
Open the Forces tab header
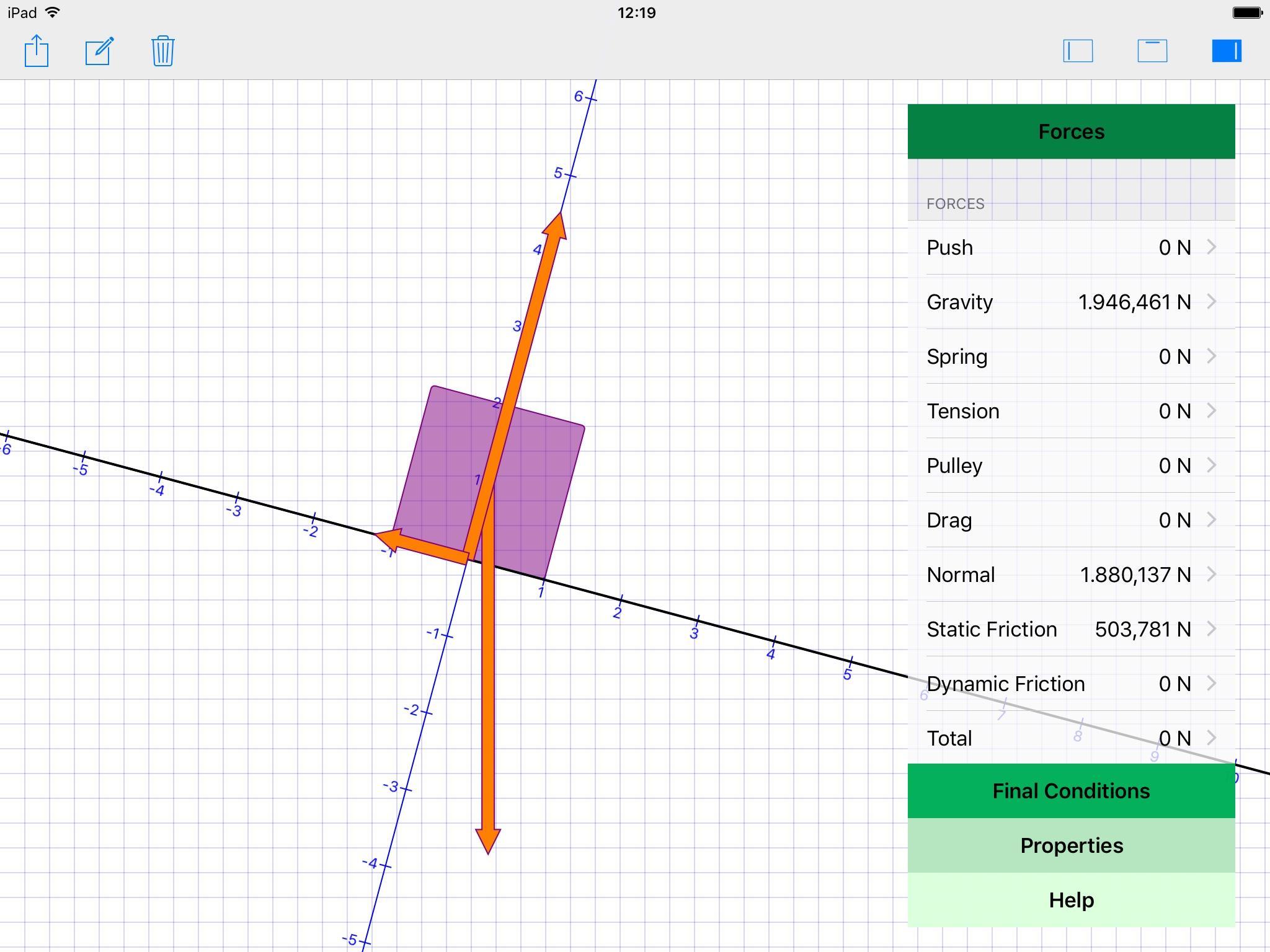pos(1071,131)
